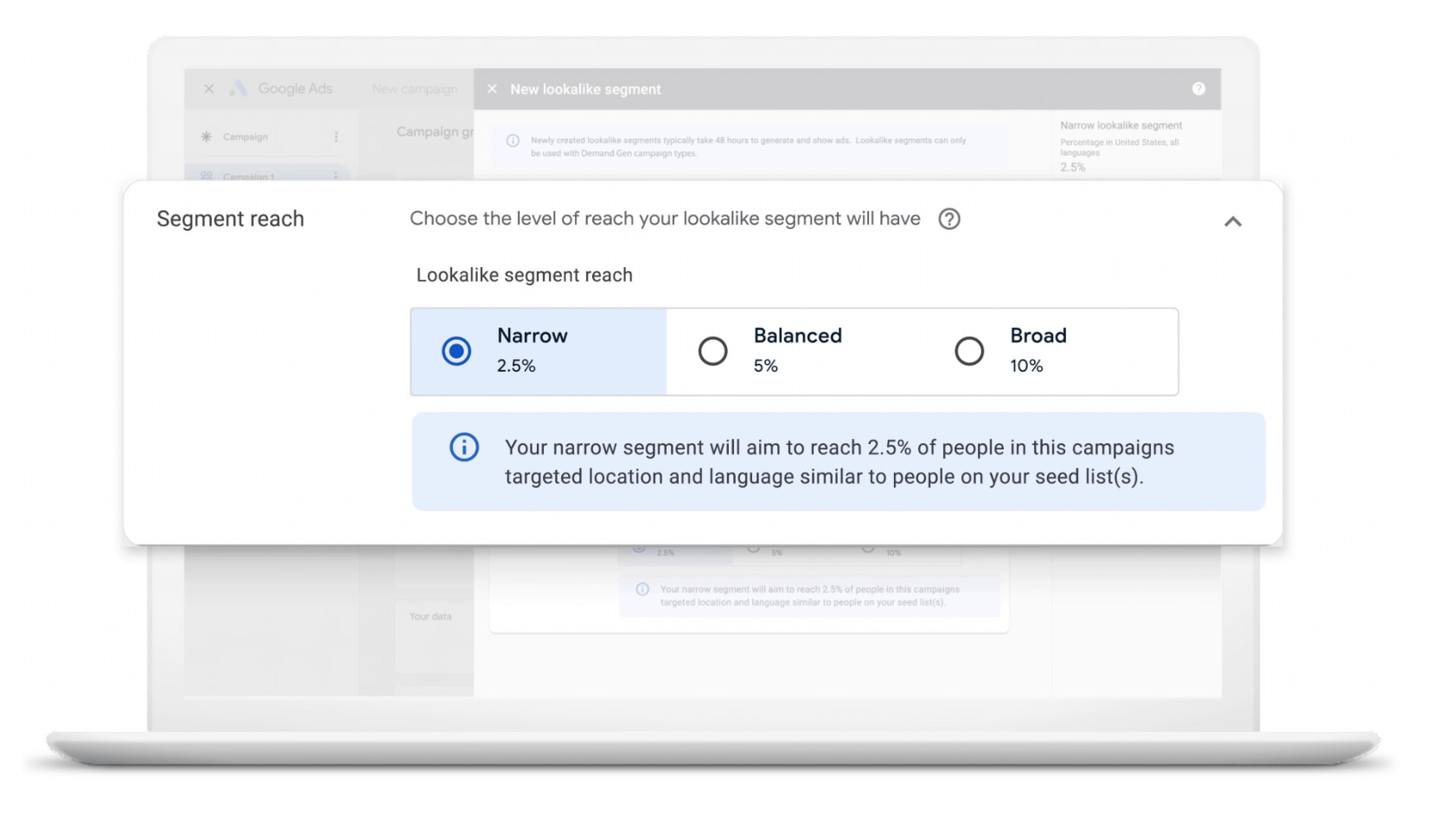
Task: Click 'New lookalike segment' panel title
Action: [585, 89]
